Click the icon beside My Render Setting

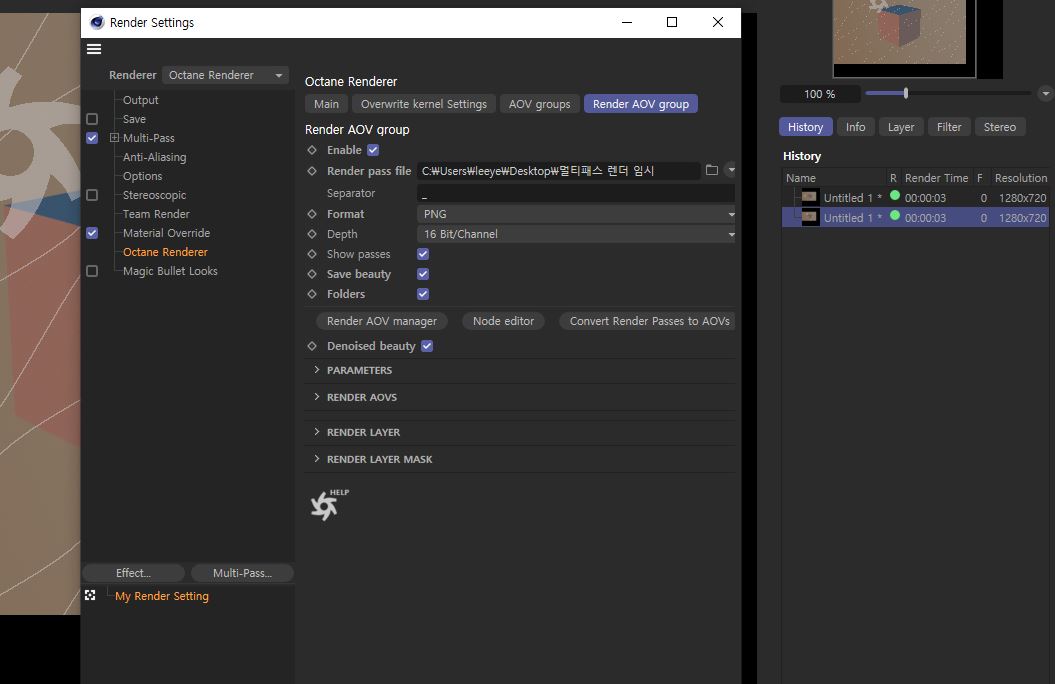point(90,595)
